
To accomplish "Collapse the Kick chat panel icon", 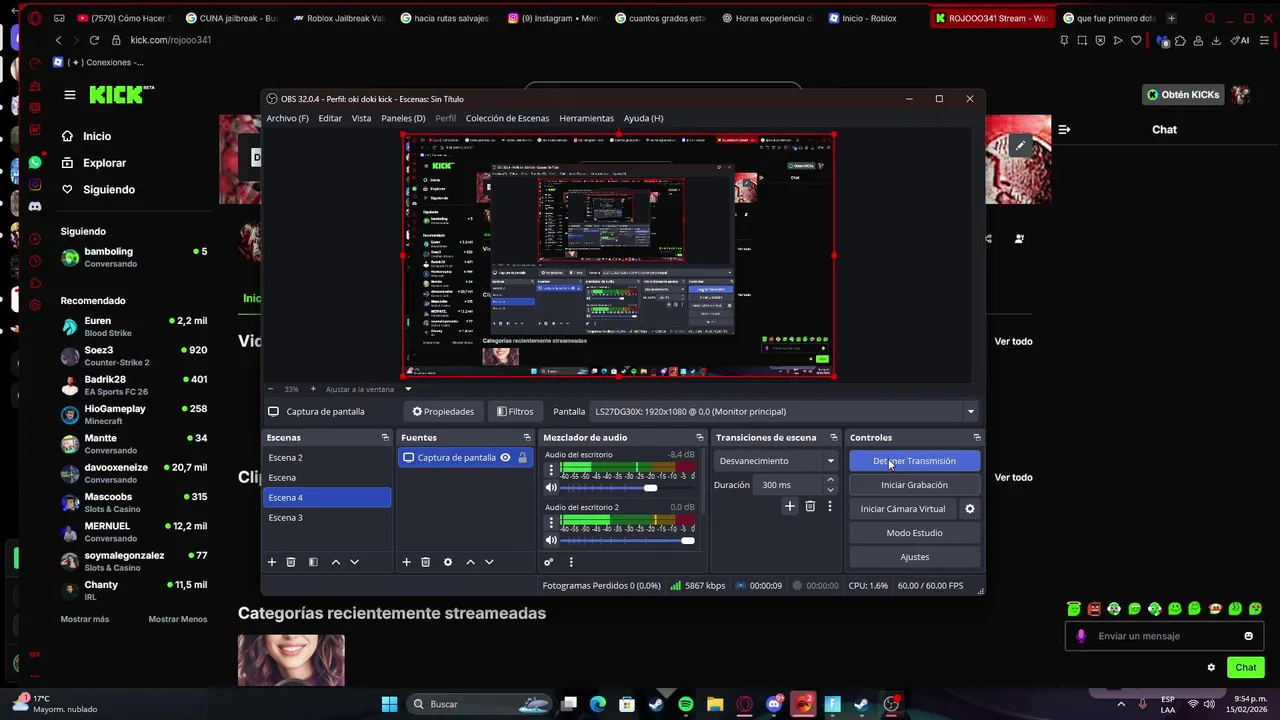I will coord(1064,129).
